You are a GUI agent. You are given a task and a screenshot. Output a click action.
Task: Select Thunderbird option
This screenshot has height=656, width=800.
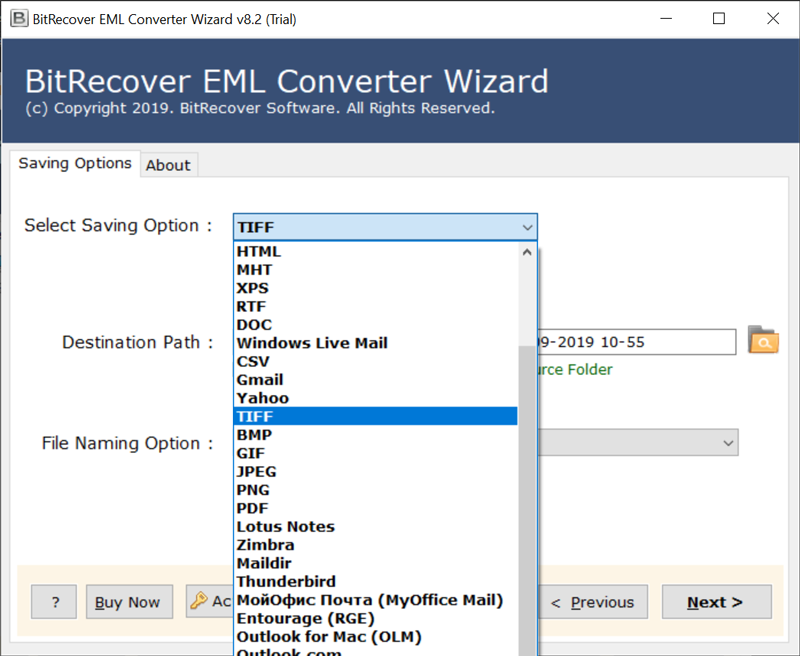(x=375, y=582)
